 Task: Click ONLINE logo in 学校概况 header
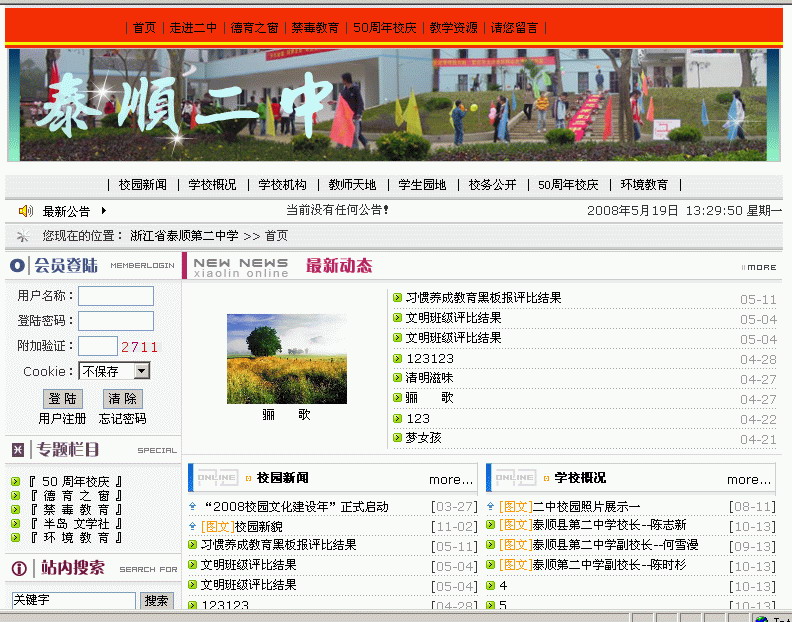(x=515, y=477)
